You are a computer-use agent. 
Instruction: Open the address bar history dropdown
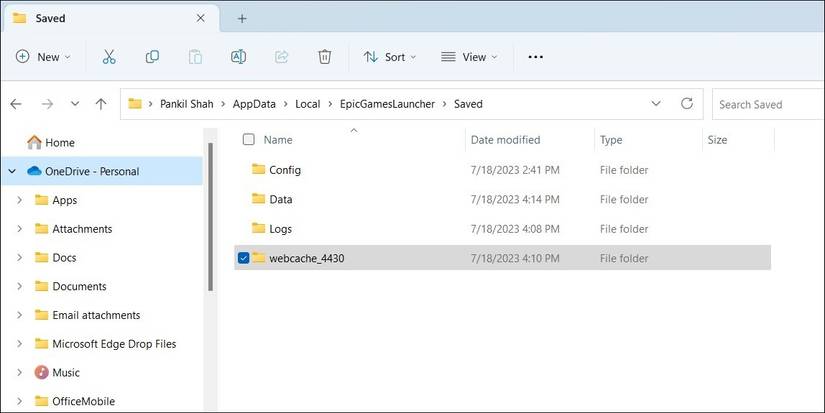(x=656, y=104)
